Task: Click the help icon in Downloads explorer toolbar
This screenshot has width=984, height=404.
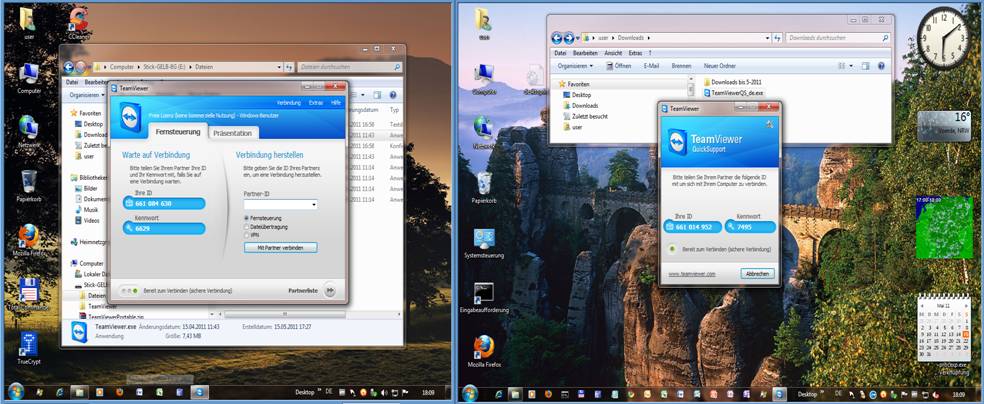Action: (x=881, y=66)
